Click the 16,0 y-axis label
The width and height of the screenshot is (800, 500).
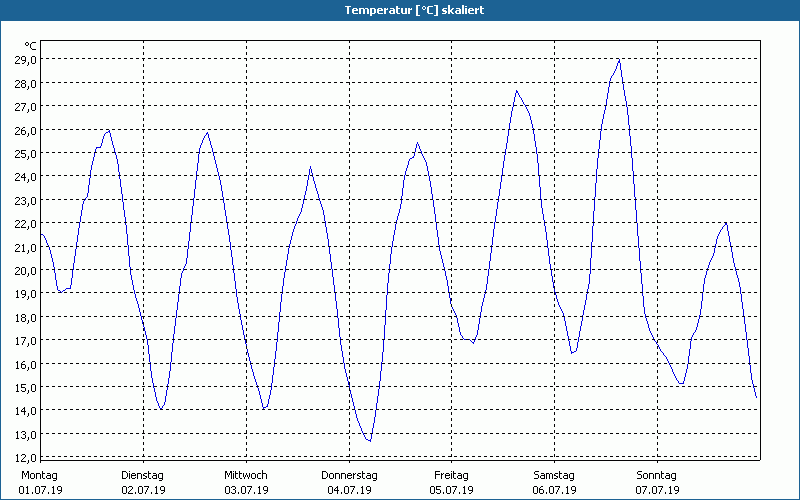(26, 364)
